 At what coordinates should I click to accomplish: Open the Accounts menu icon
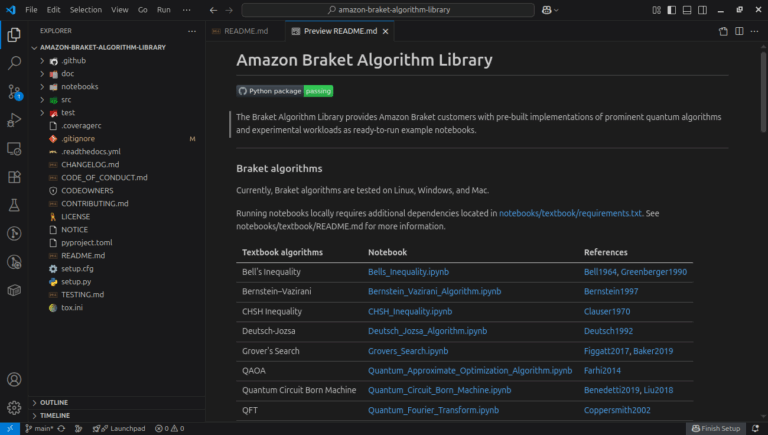[x=14, y=379]
